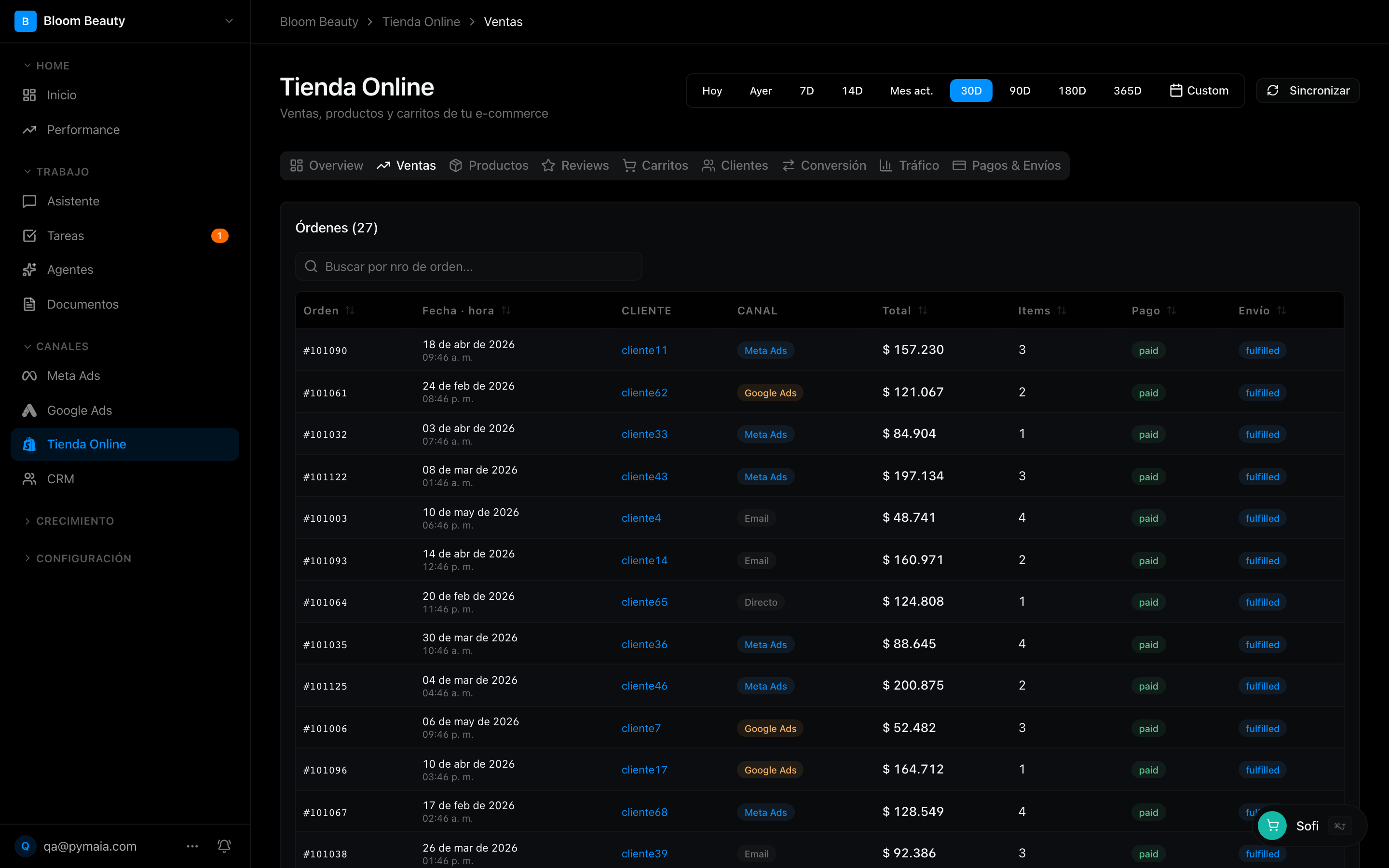Open the account more options ellipsis
Screen dimensions: 1389x868
pyautogui.click(x=192, y=846)
